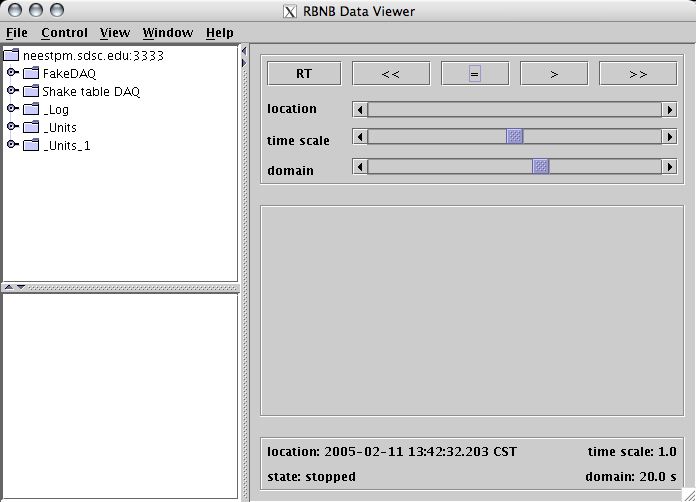The height and width of the screenshot is (502, 696).
Task: Select the _Units_1 folder icon
Action: click(31, 145)
